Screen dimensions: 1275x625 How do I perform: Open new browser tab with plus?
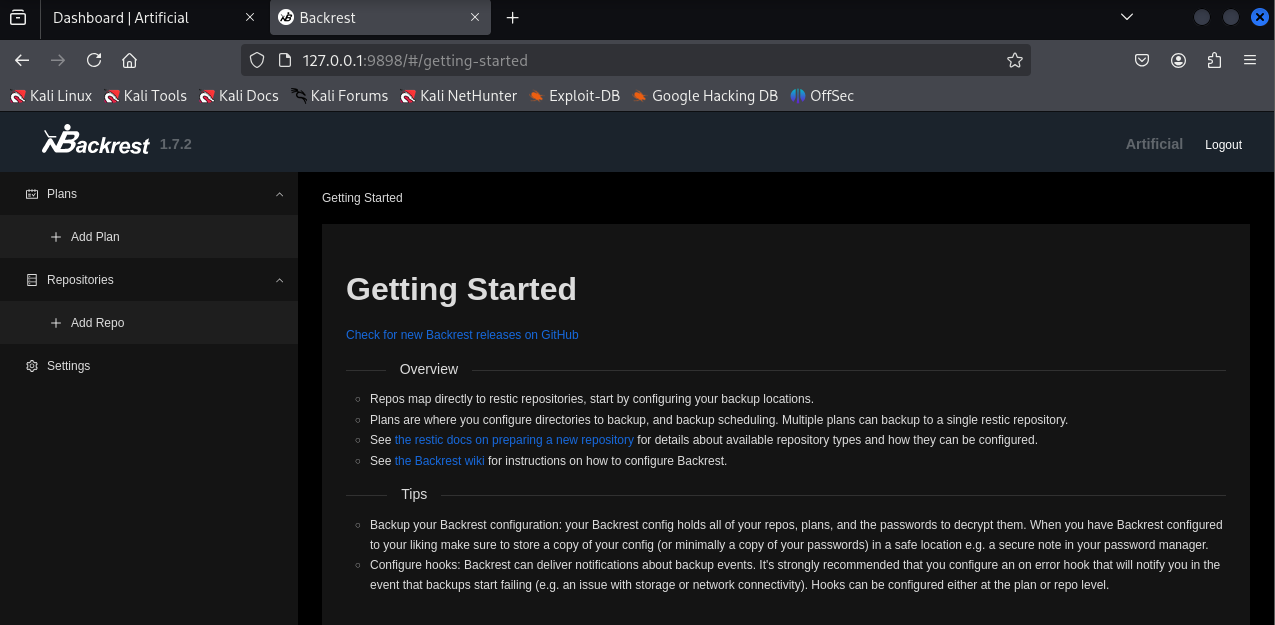click(513, 18)
